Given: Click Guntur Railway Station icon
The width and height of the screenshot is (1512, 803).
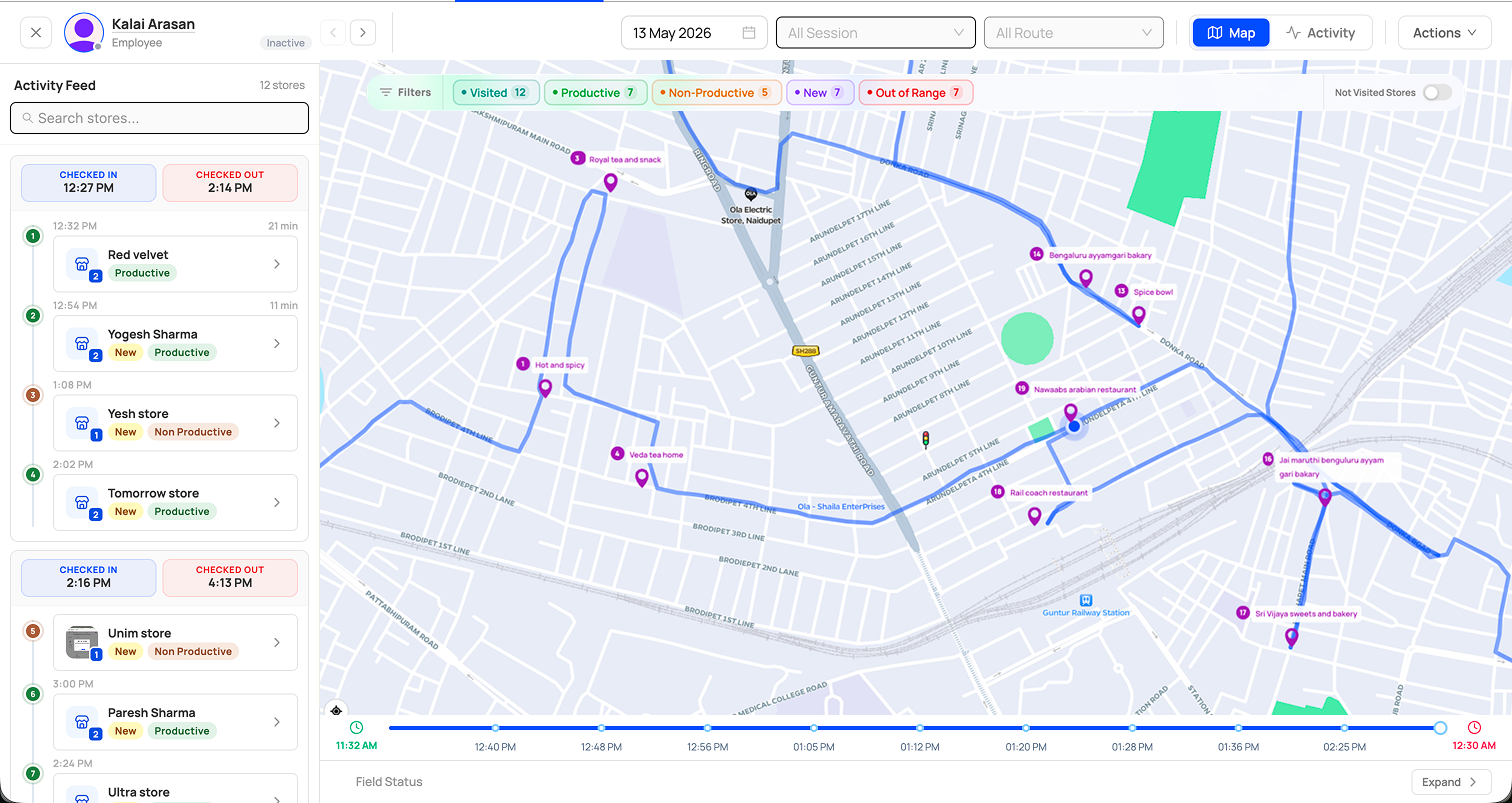Looking at the screenshot, I should tap(1086, 600).
